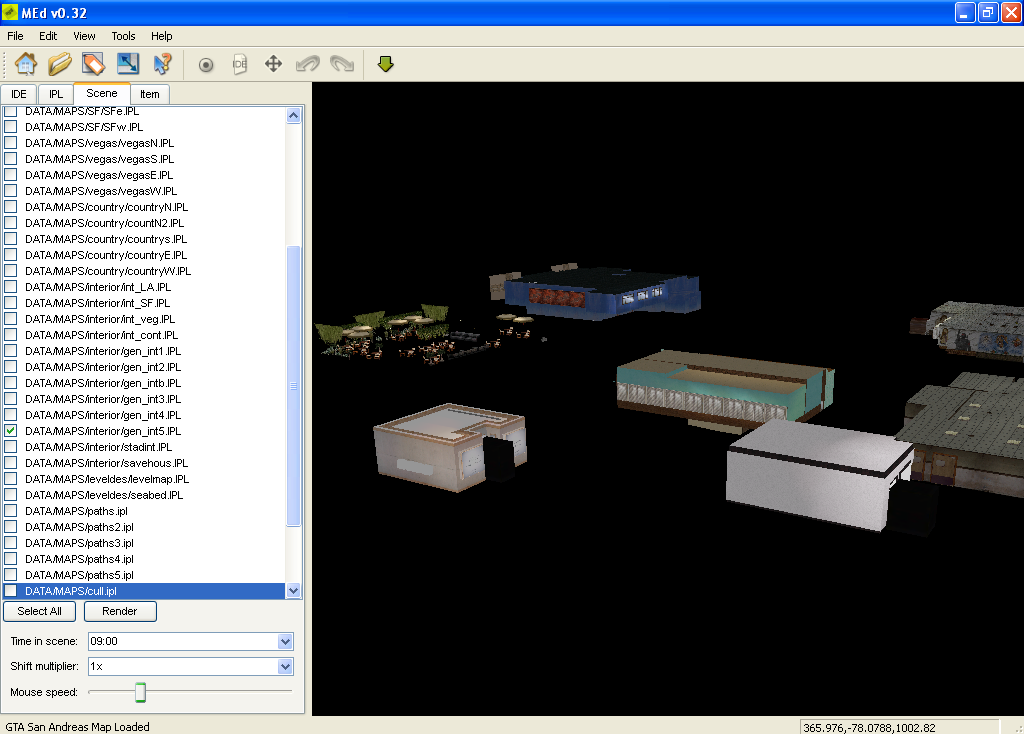Click the Select All button
Viewport: 1024px width, 734px height.
pyautogui.click(x=39, y=611)
